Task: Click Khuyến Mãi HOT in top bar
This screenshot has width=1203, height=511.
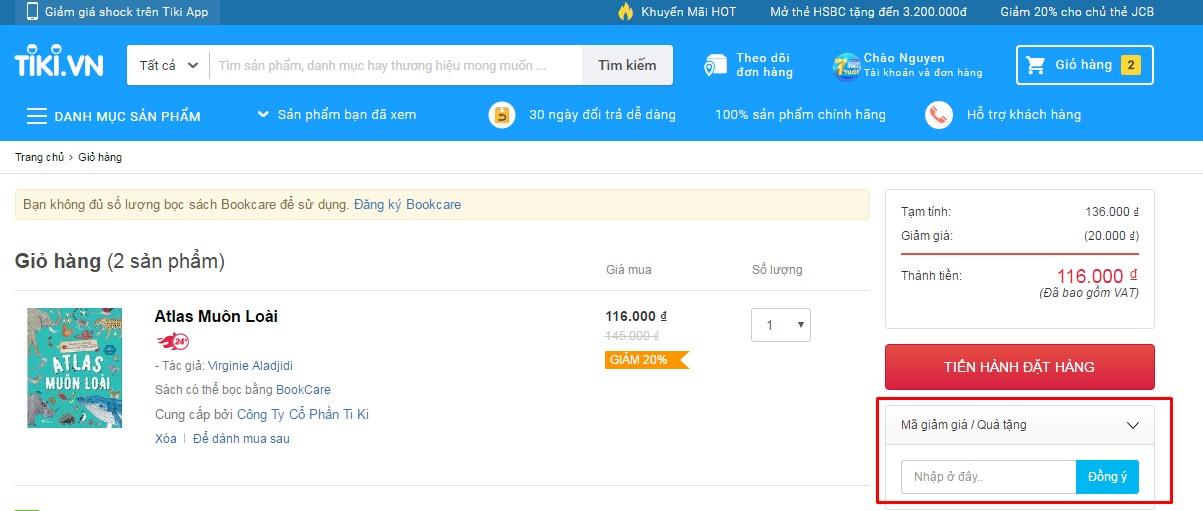Action: pyautogui.click(x=689, y=12)
